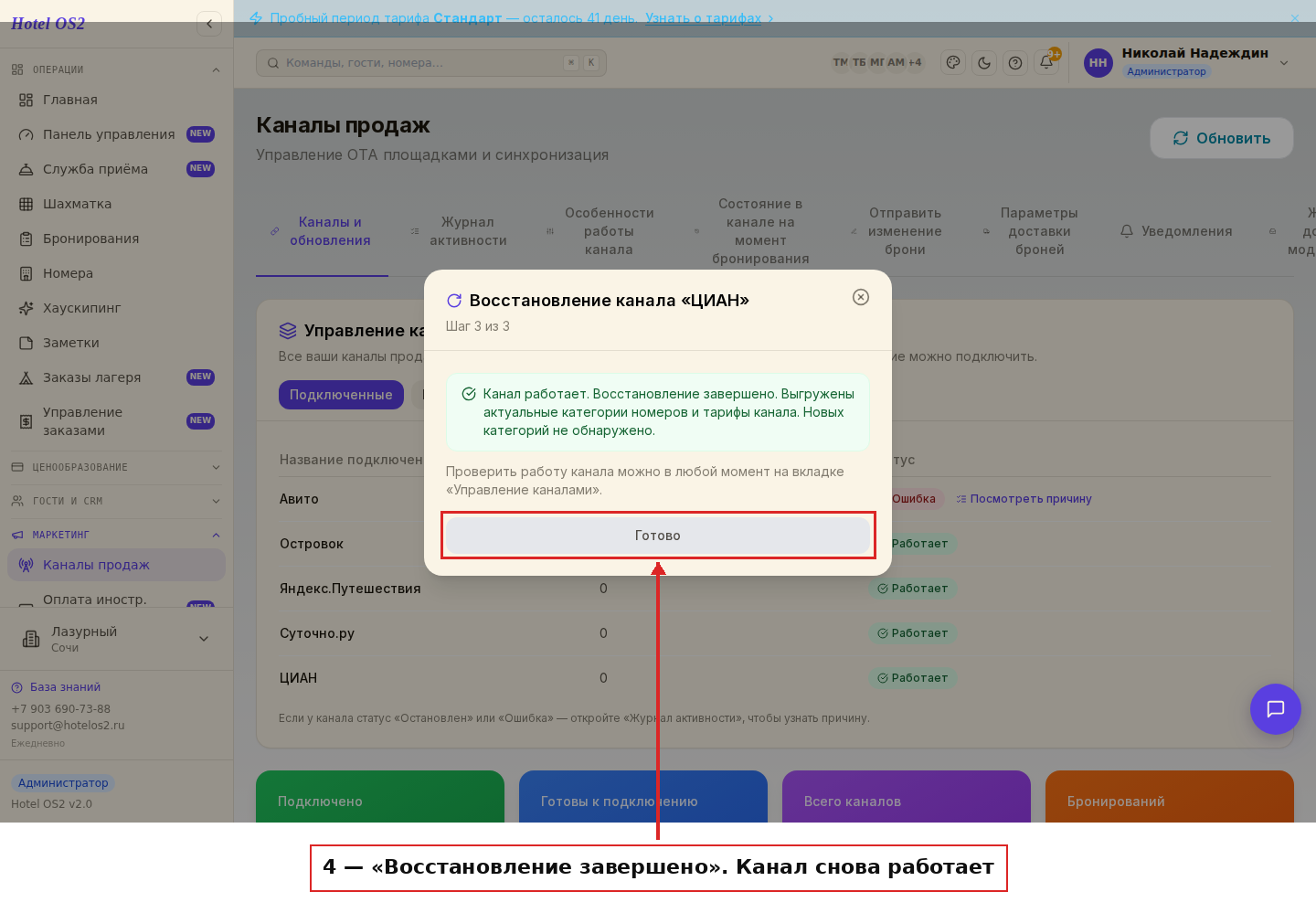Collapse the sidebar with the chevron button
The height and width of the screenshot is (913, 1316).
click(209, 24)
